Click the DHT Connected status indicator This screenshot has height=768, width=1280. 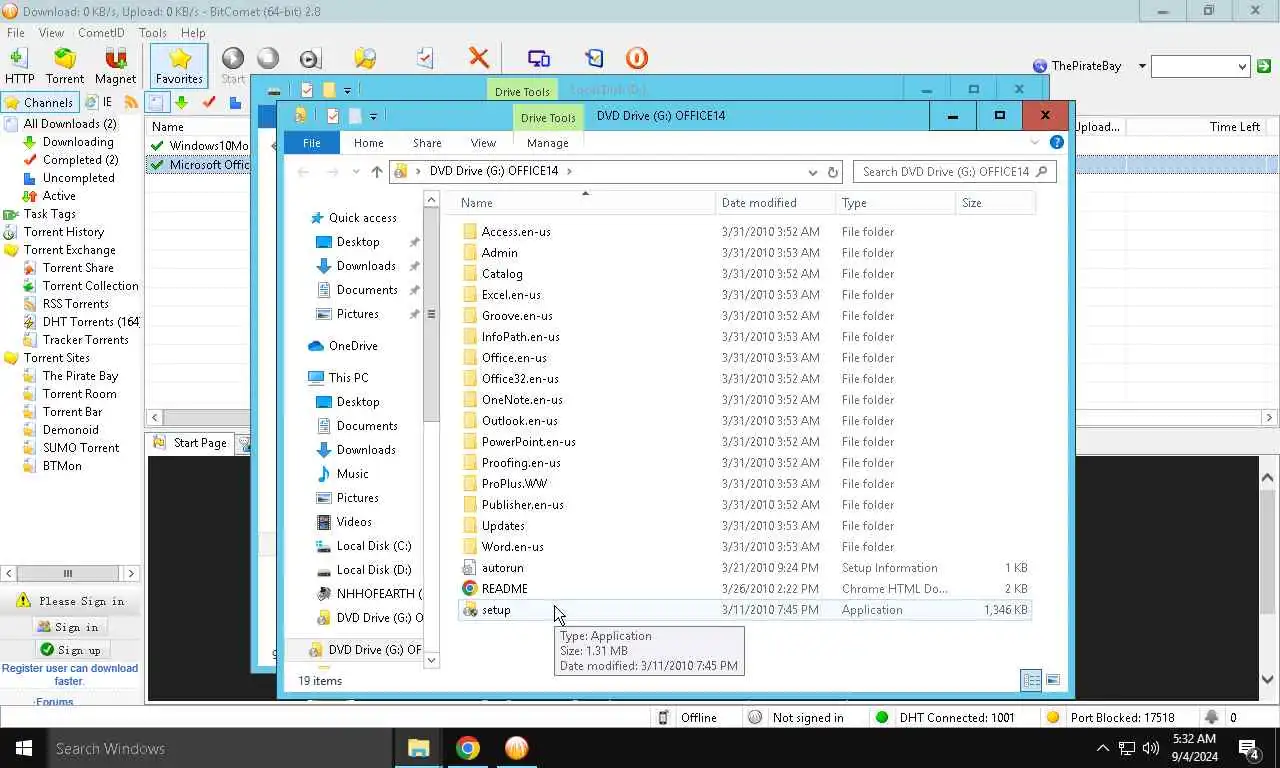click(945, 717)
